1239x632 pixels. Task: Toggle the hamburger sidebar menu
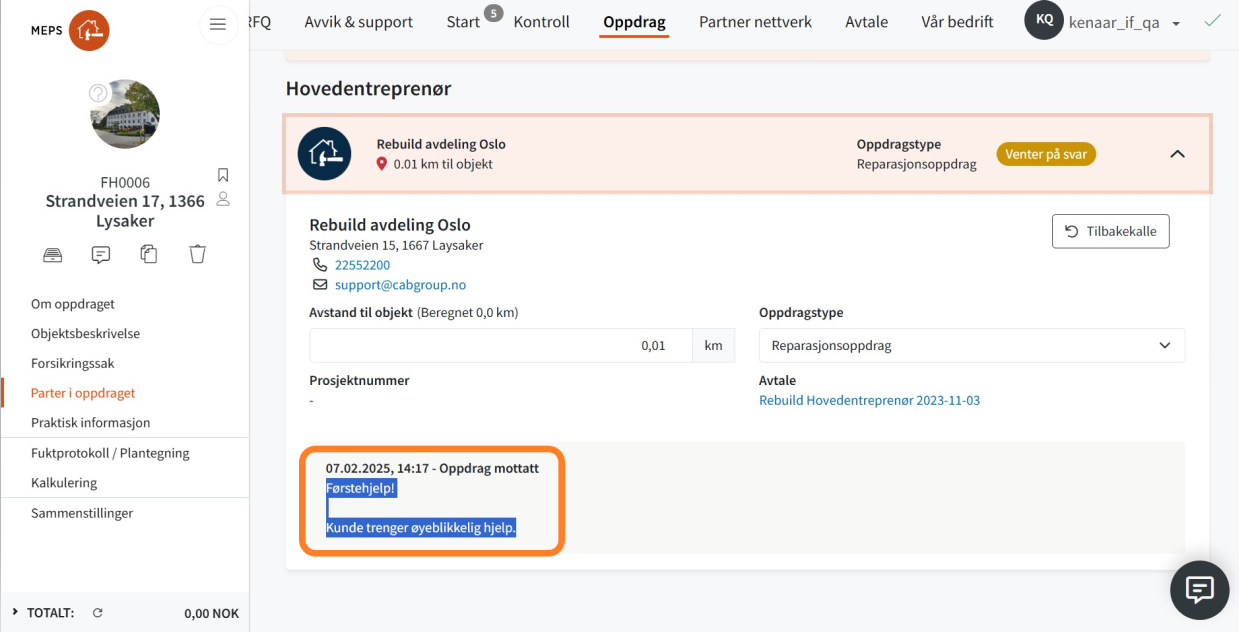coord(218,25)
